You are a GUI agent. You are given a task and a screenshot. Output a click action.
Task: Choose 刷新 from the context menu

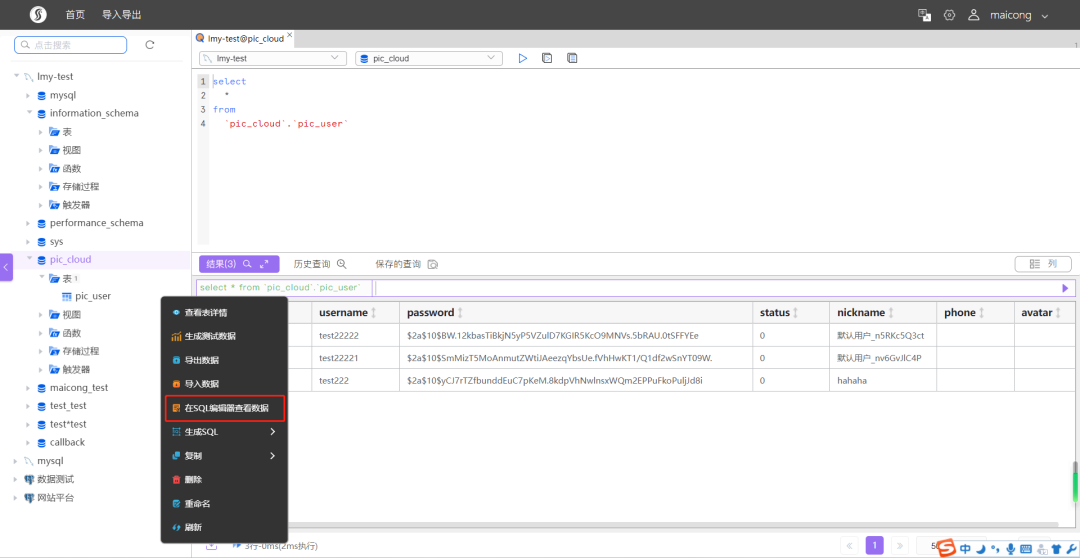point(224,527)
